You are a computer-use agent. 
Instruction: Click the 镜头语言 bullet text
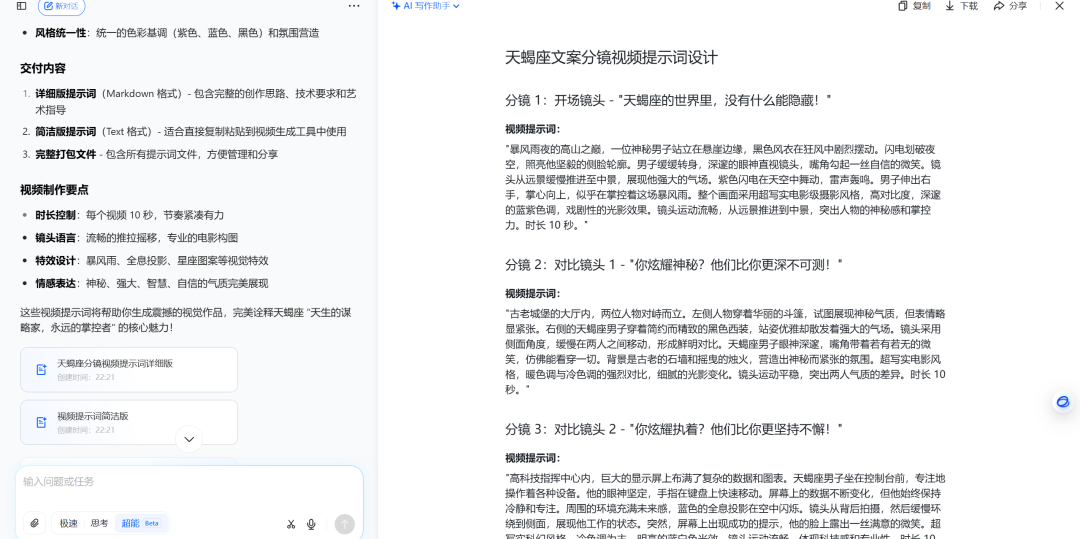coord(136,238)
